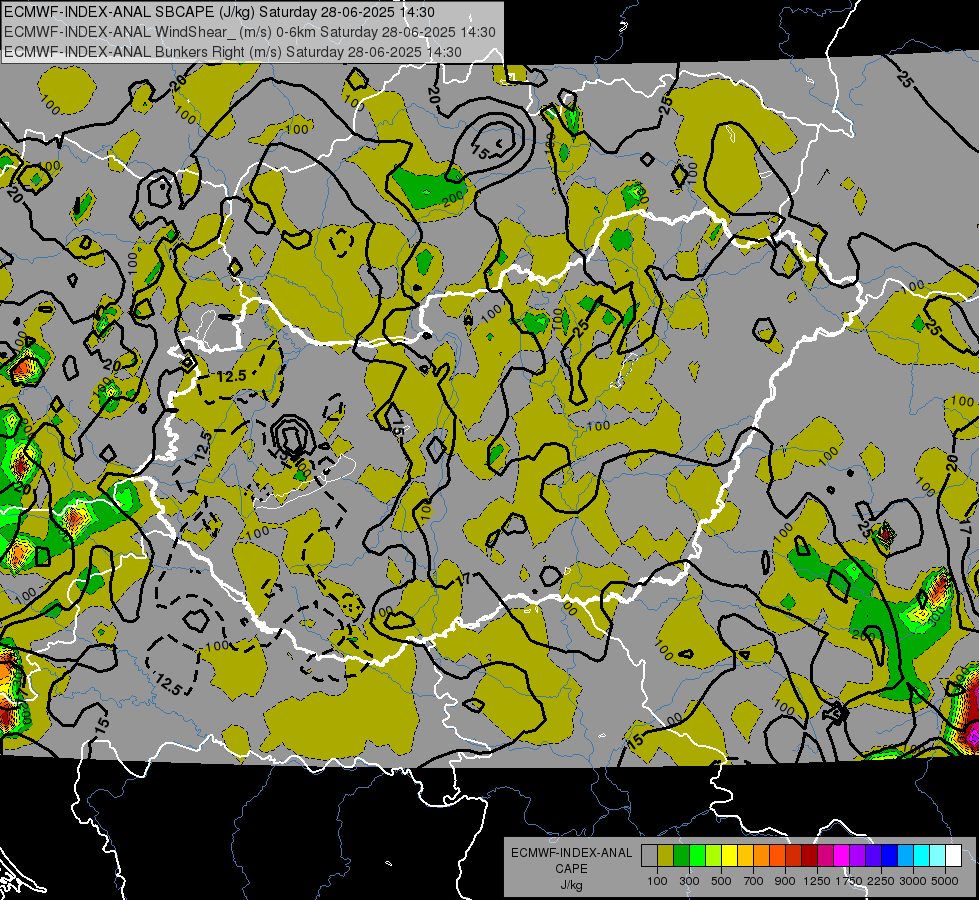Click the CAPE label in legend box
The image size is (979, 900).
point(571,869)
